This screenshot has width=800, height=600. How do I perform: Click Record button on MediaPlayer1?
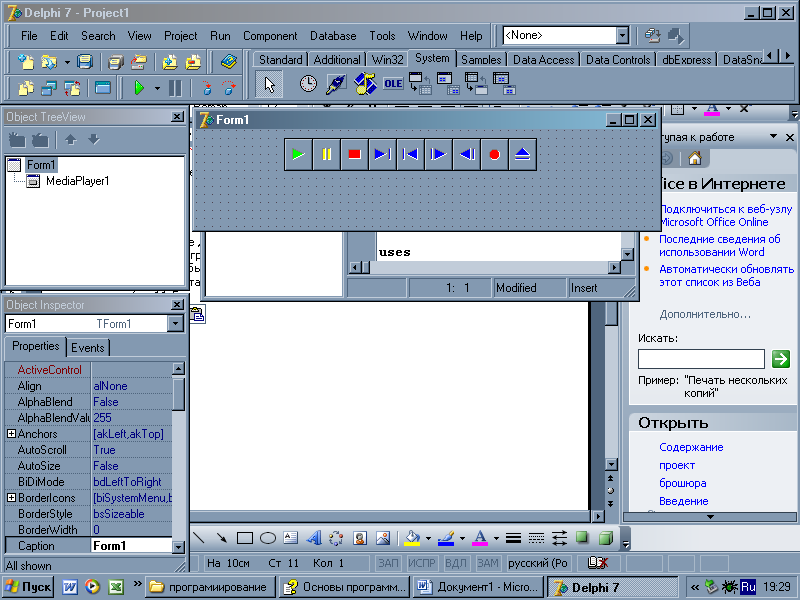(494, 154)
